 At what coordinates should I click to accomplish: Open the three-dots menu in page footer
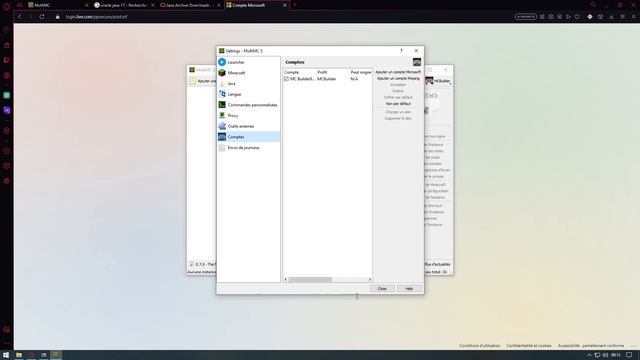(x=633, y=346)
